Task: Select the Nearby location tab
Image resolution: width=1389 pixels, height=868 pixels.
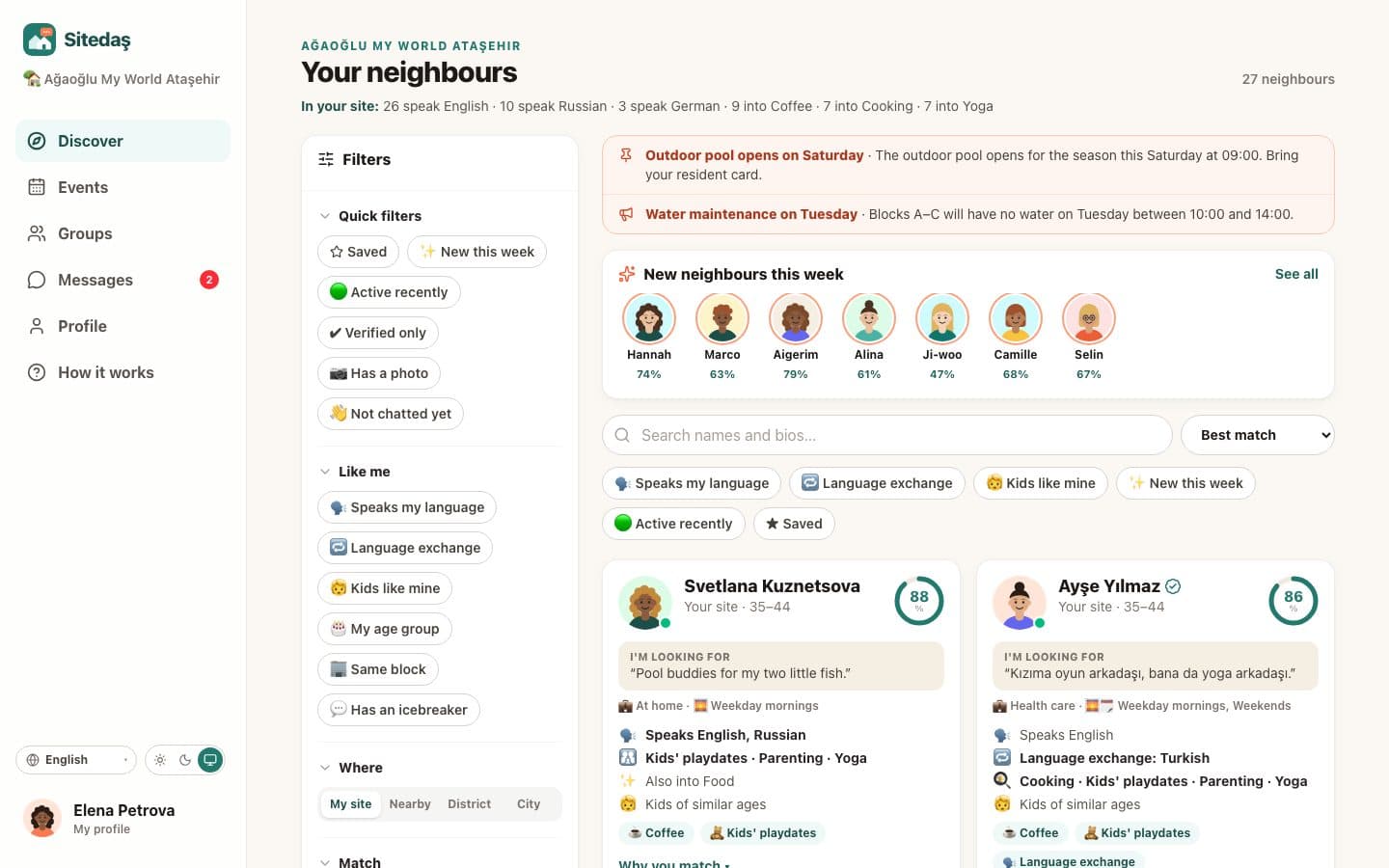Action: 410,804
